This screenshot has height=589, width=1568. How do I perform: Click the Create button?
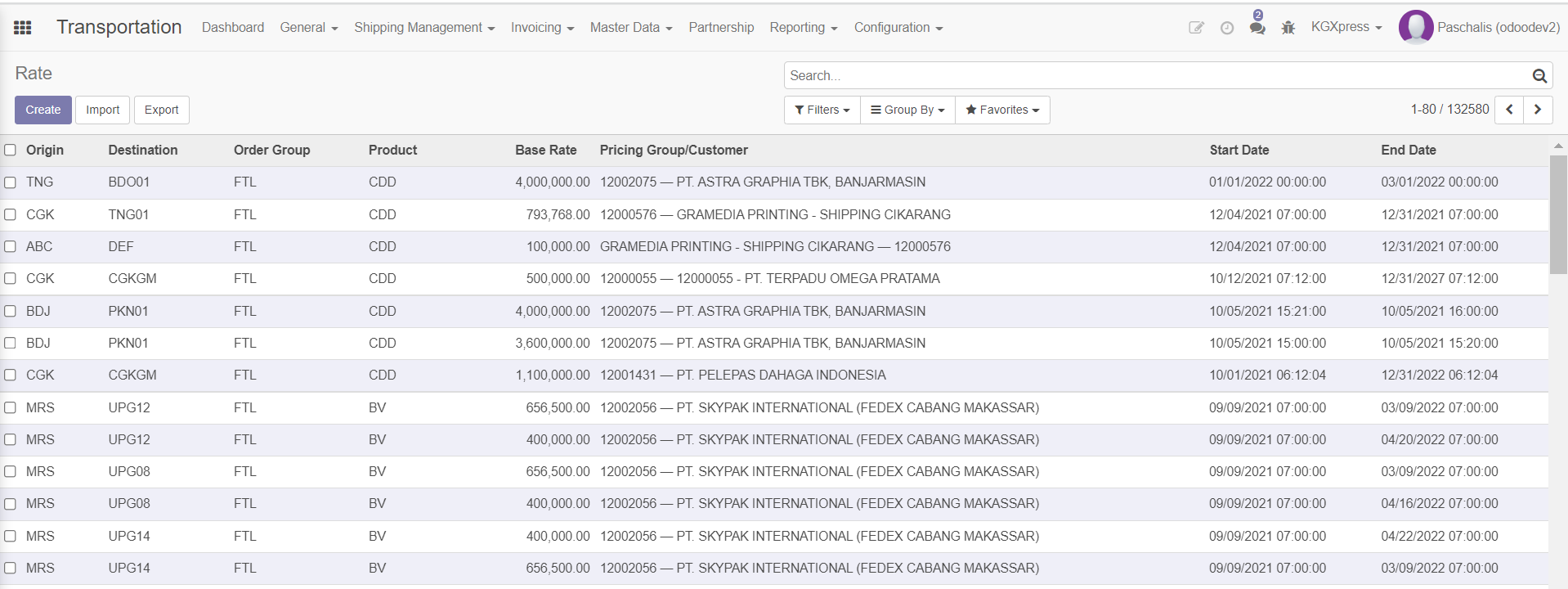[x=43, y=110]
